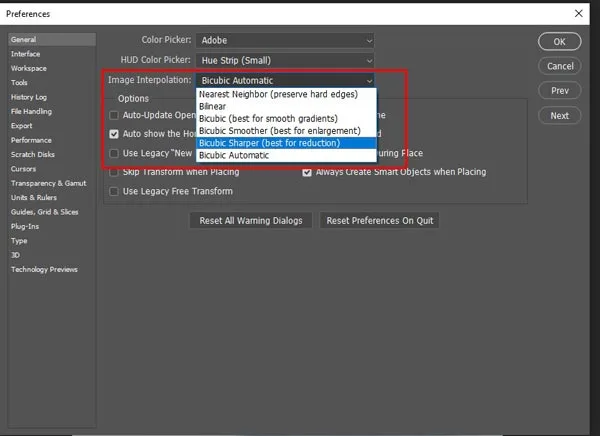
Task: Open the HUD Color Picker dropdown
Action: coord(285,60)
